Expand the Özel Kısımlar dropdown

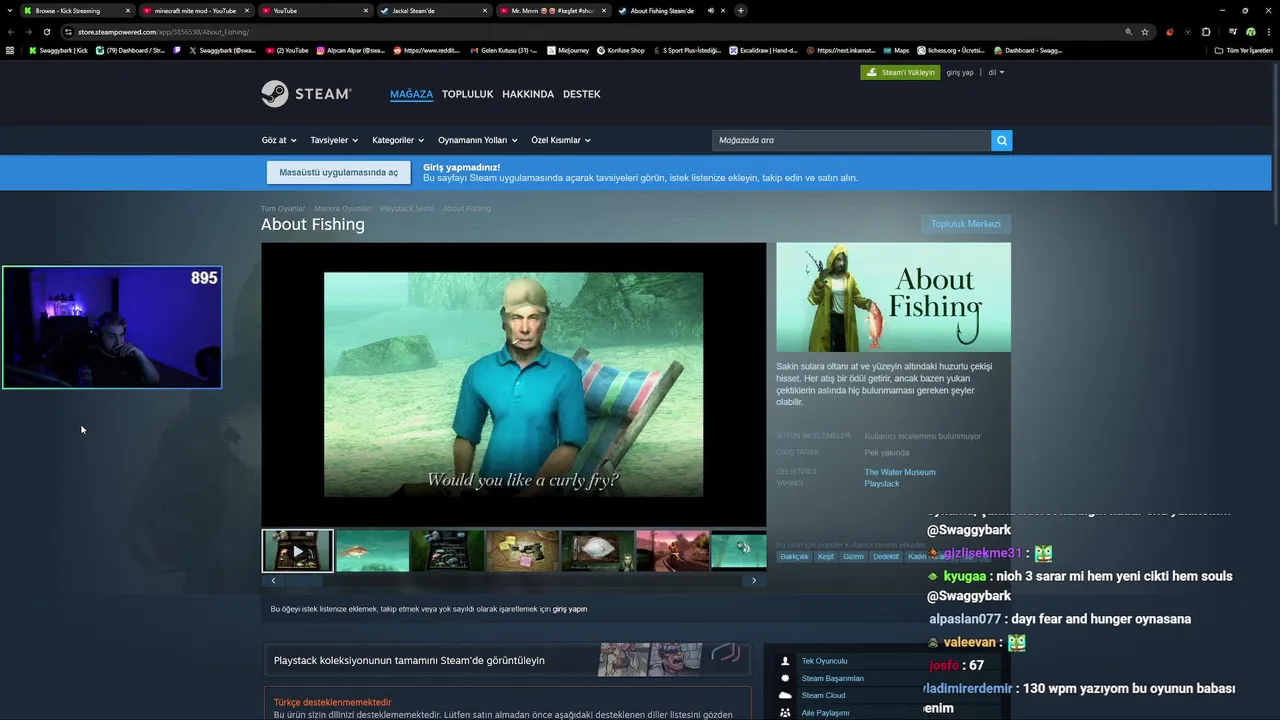pos(561,140)
